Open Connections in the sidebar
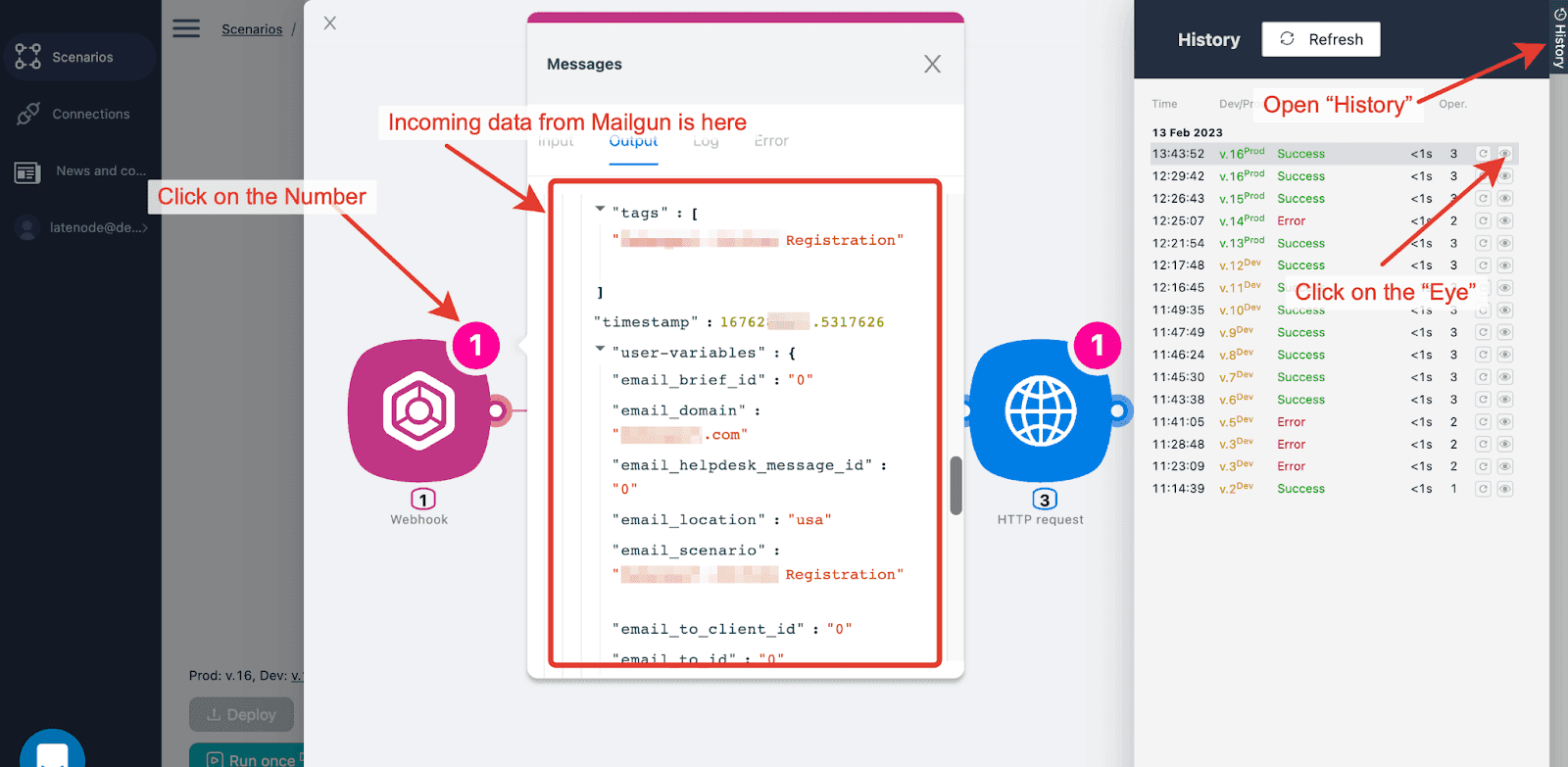Image resolution: width=1568 pixels, height=767 pixels. (90, 114)
